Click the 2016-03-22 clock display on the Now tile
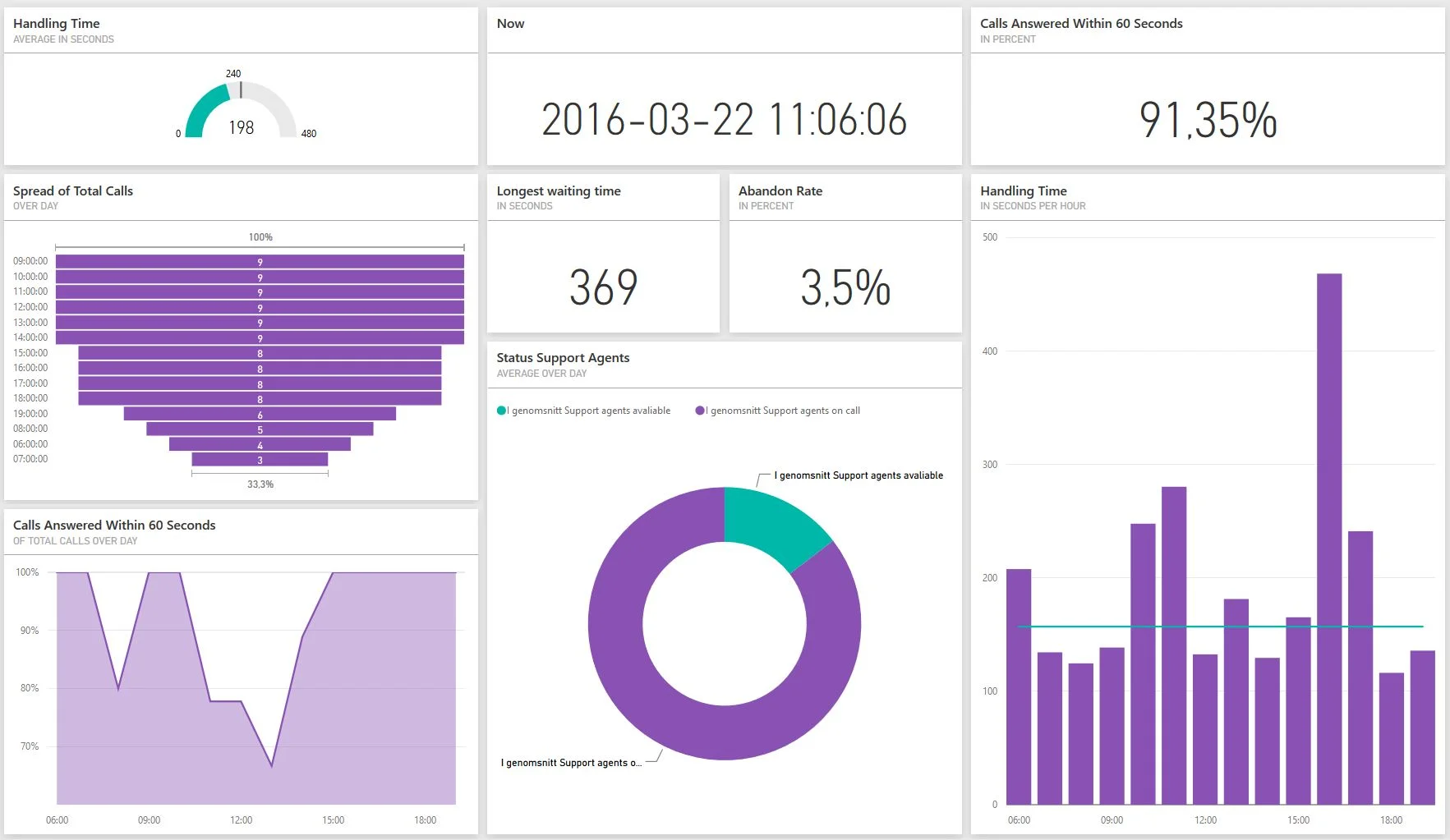 (724, 121)
